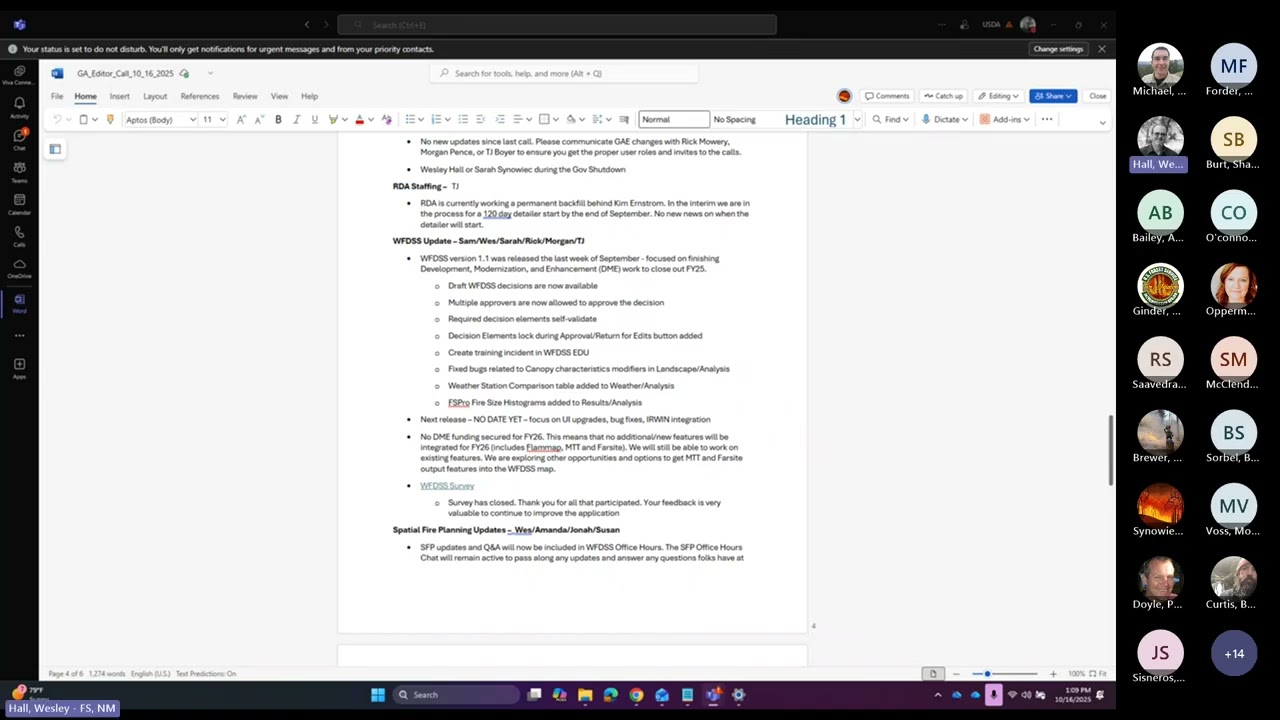Viewport: 1280px width, 720px height.
Task: Open the navigation pane icon
Action: coord(55,149)
